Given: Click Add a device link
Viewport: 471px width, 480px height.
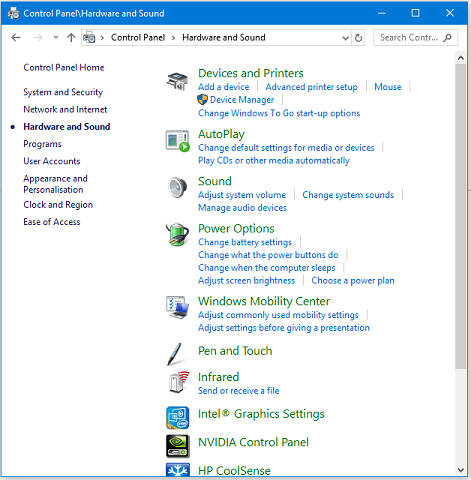Looking at the screenshot, I should 223,87.
